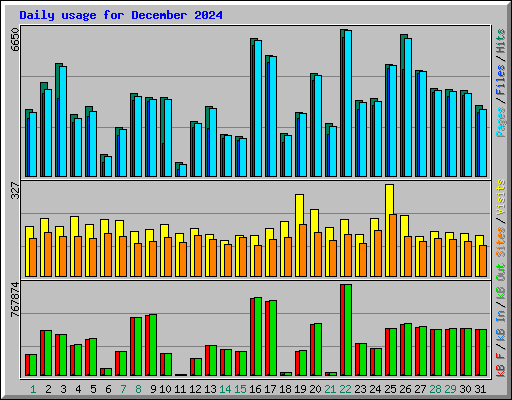Click green day label 8
Screen dimensions: 512x400
click(138, 389)
